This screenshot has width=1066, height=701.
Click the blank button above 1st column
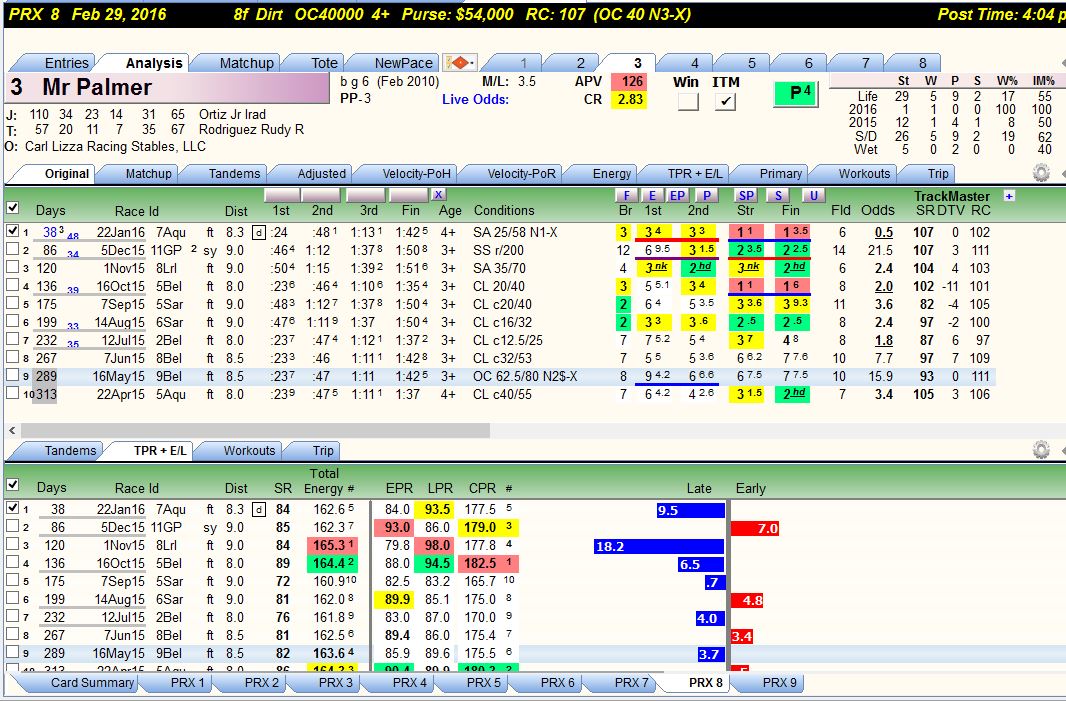point(281,196)
